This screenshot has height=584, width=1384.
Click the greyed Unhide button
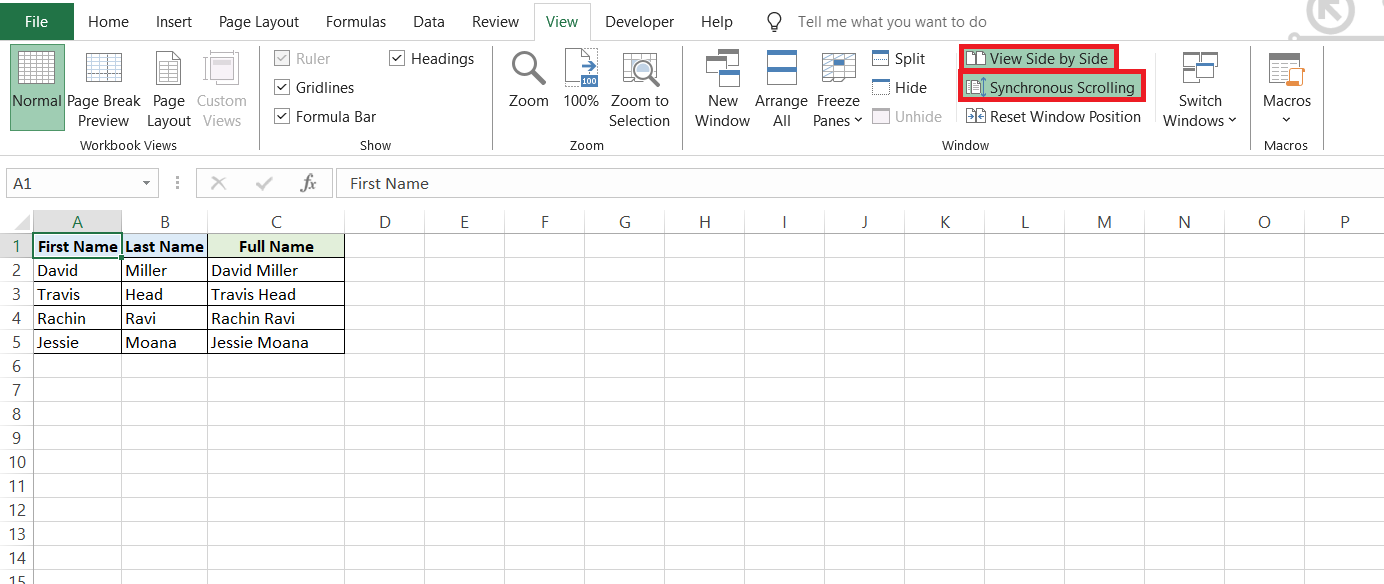click(x=907, y=117)
